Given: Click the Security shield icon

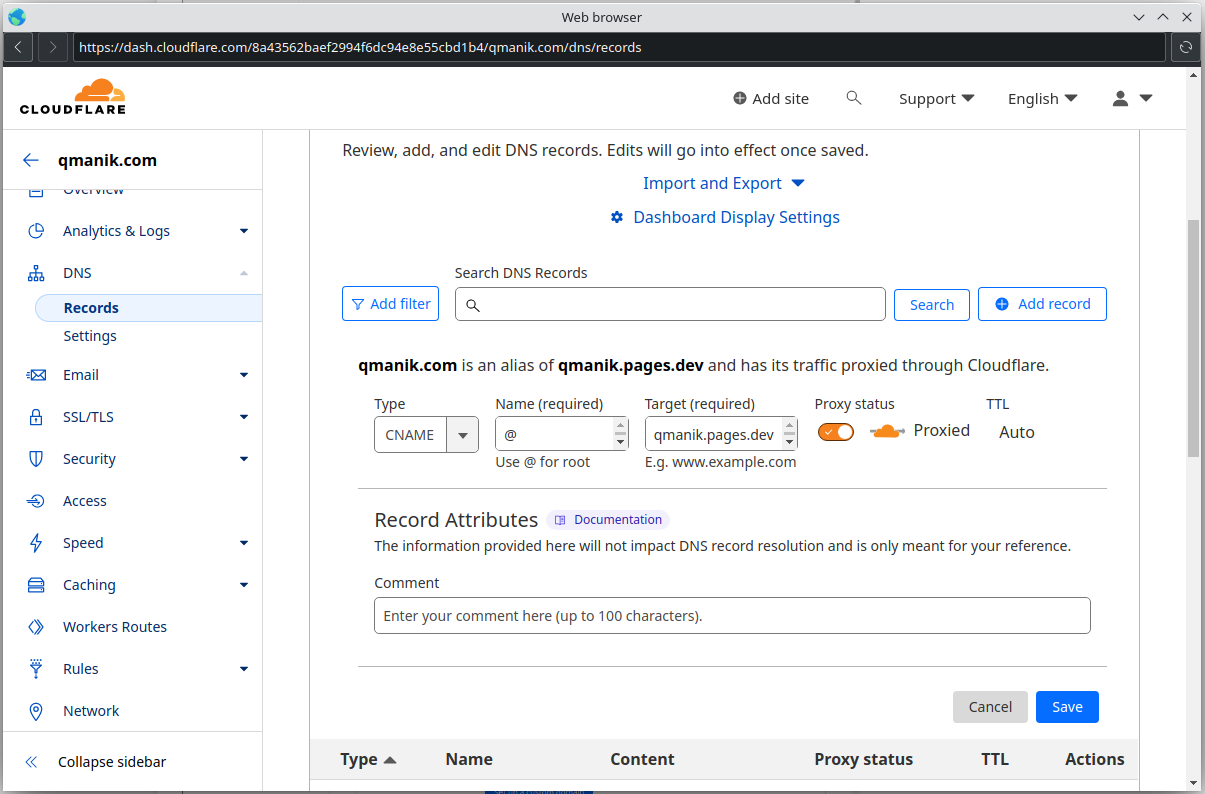Looking at the screenshot, I should [x=36, y=459].
